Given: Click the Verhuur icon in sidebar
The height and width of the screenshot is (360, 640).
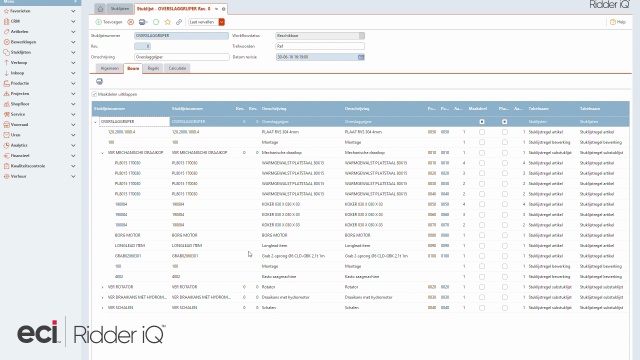Looking at the screenshot, I should click(6, 176).
